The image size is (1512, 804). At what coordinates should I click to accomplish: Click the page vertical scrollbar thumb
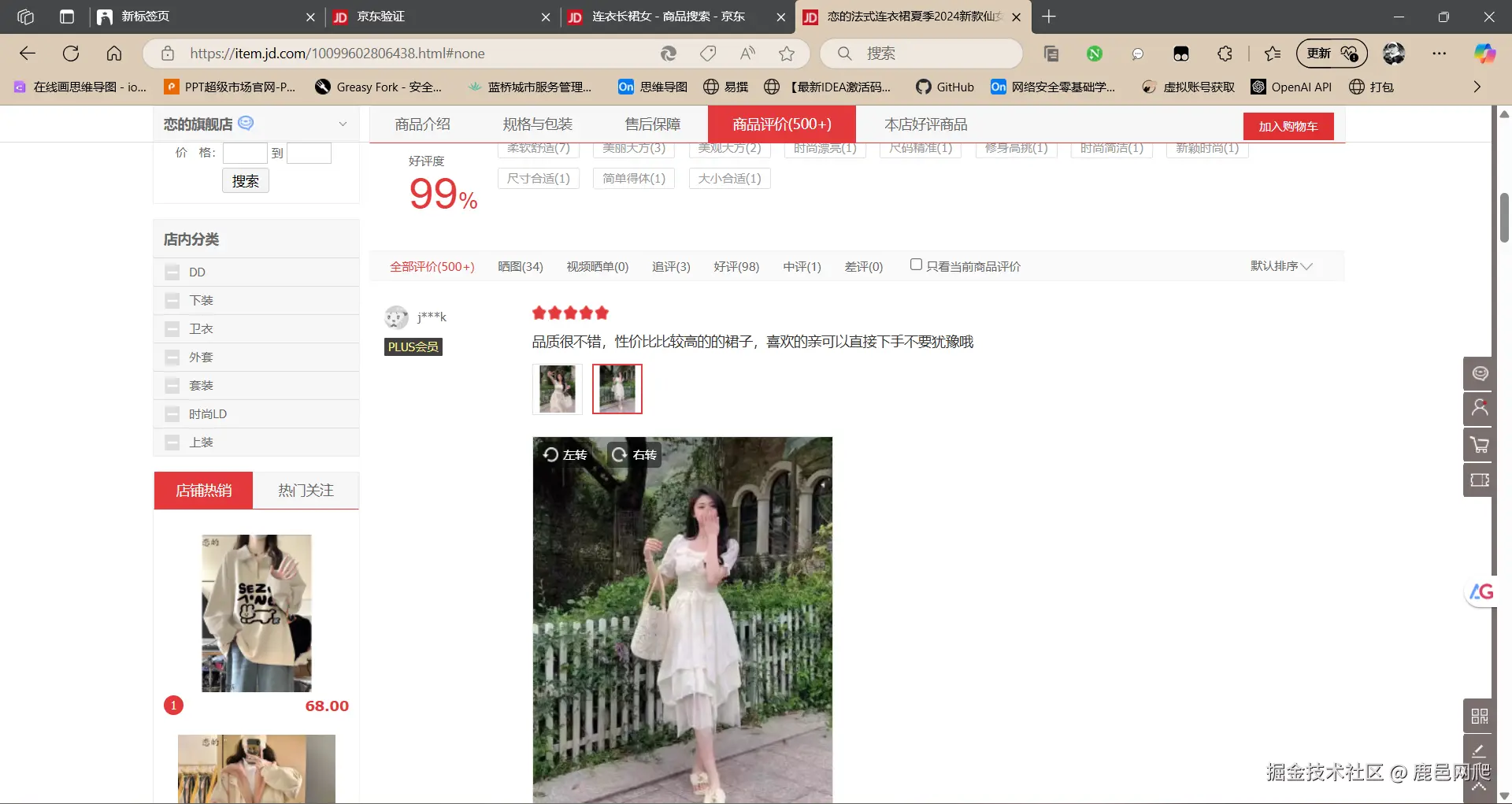tap(1504, 218)
